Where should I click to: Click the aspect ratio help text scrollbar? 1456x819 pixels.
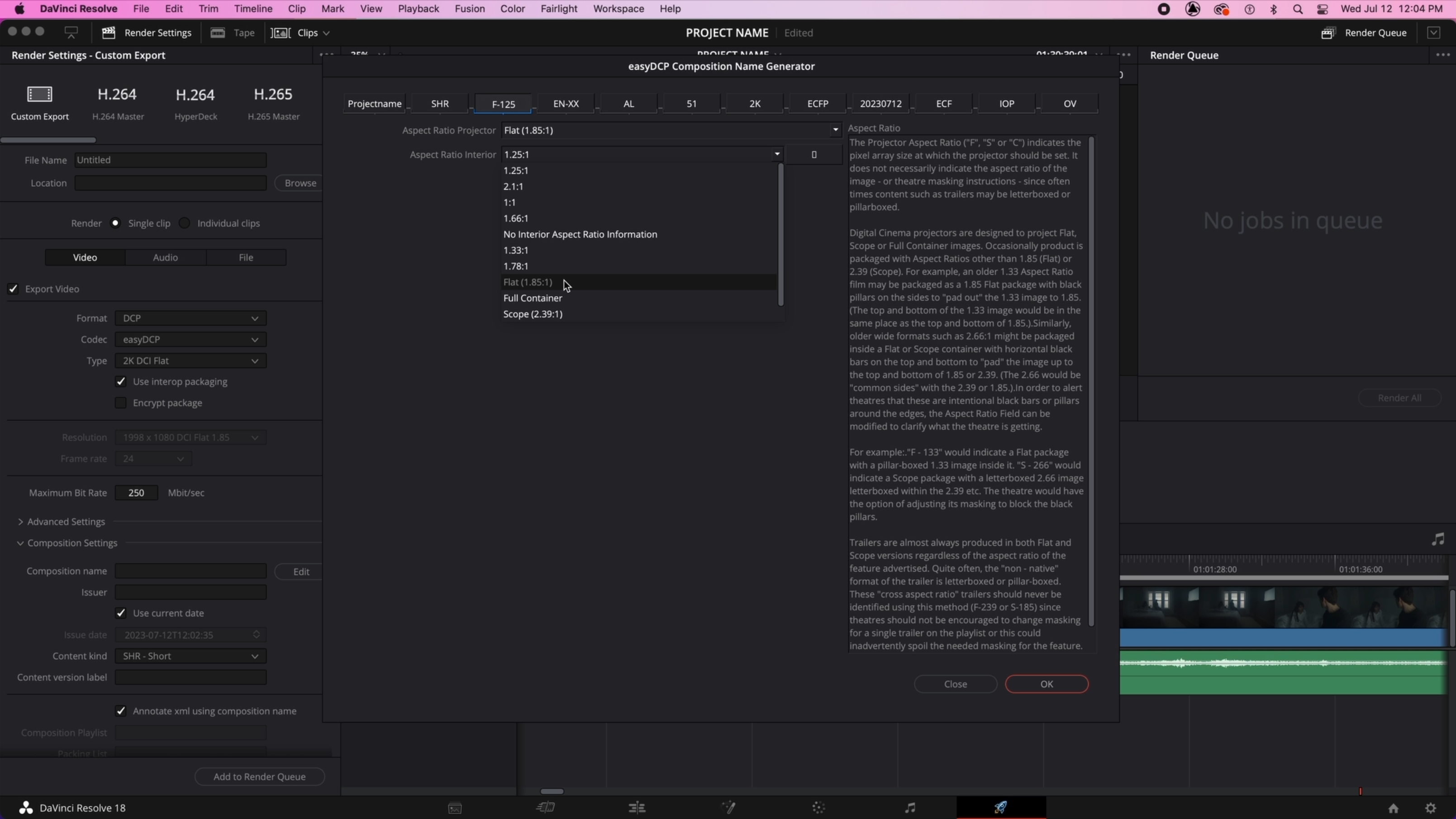(x=1091, y=381)
